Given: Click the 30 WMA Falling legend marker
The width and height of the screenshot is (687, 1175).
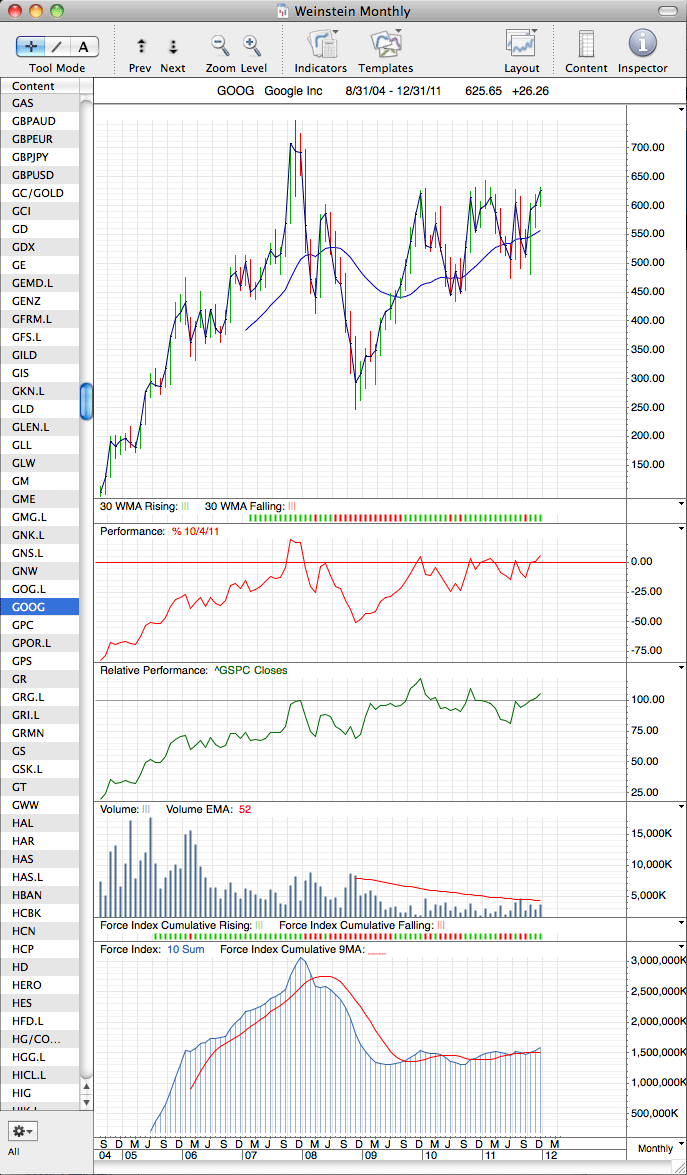Looking at the screenshot, I should click(292, 507).
